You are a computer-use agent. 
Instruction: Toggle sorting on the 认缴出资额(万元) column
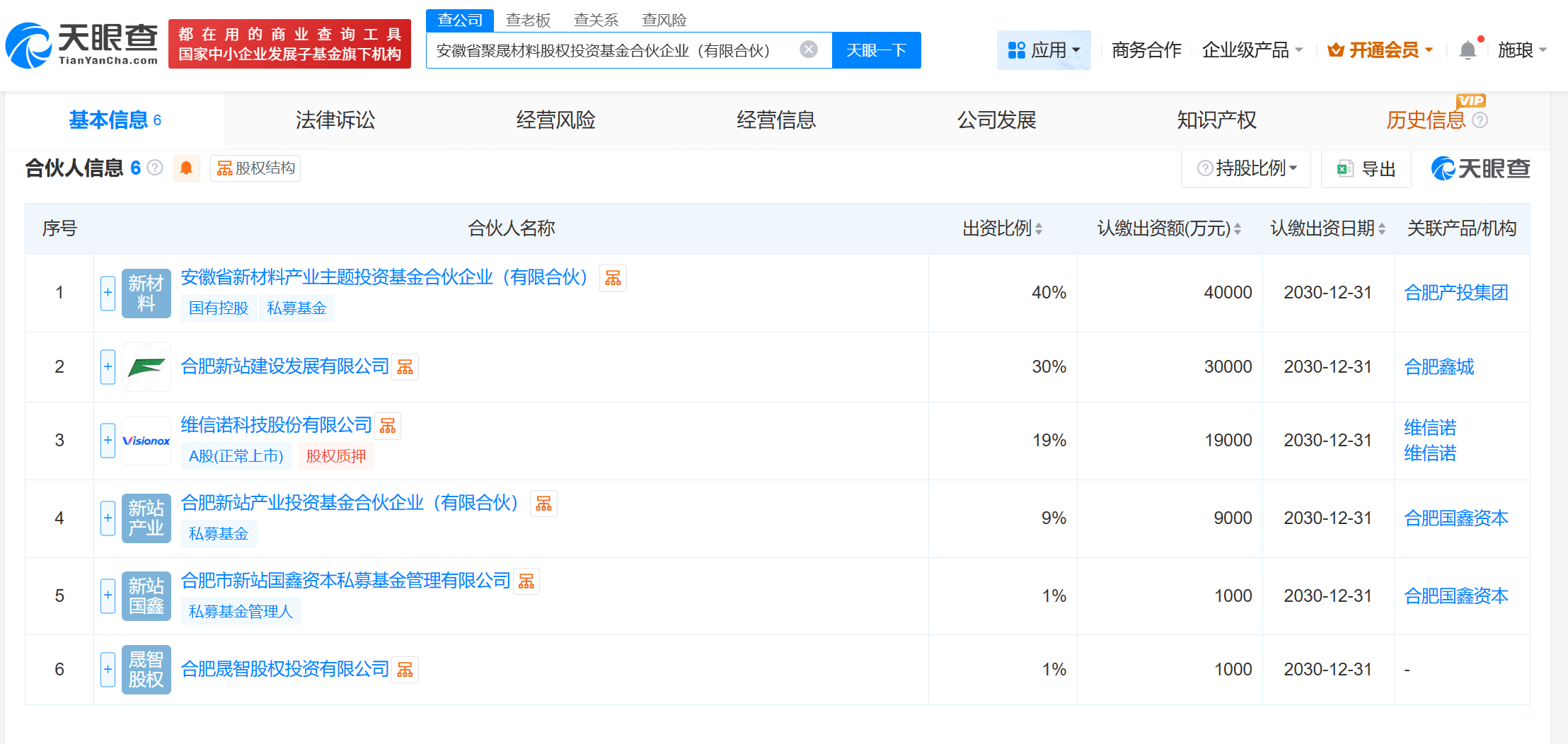pos(1237,228)
